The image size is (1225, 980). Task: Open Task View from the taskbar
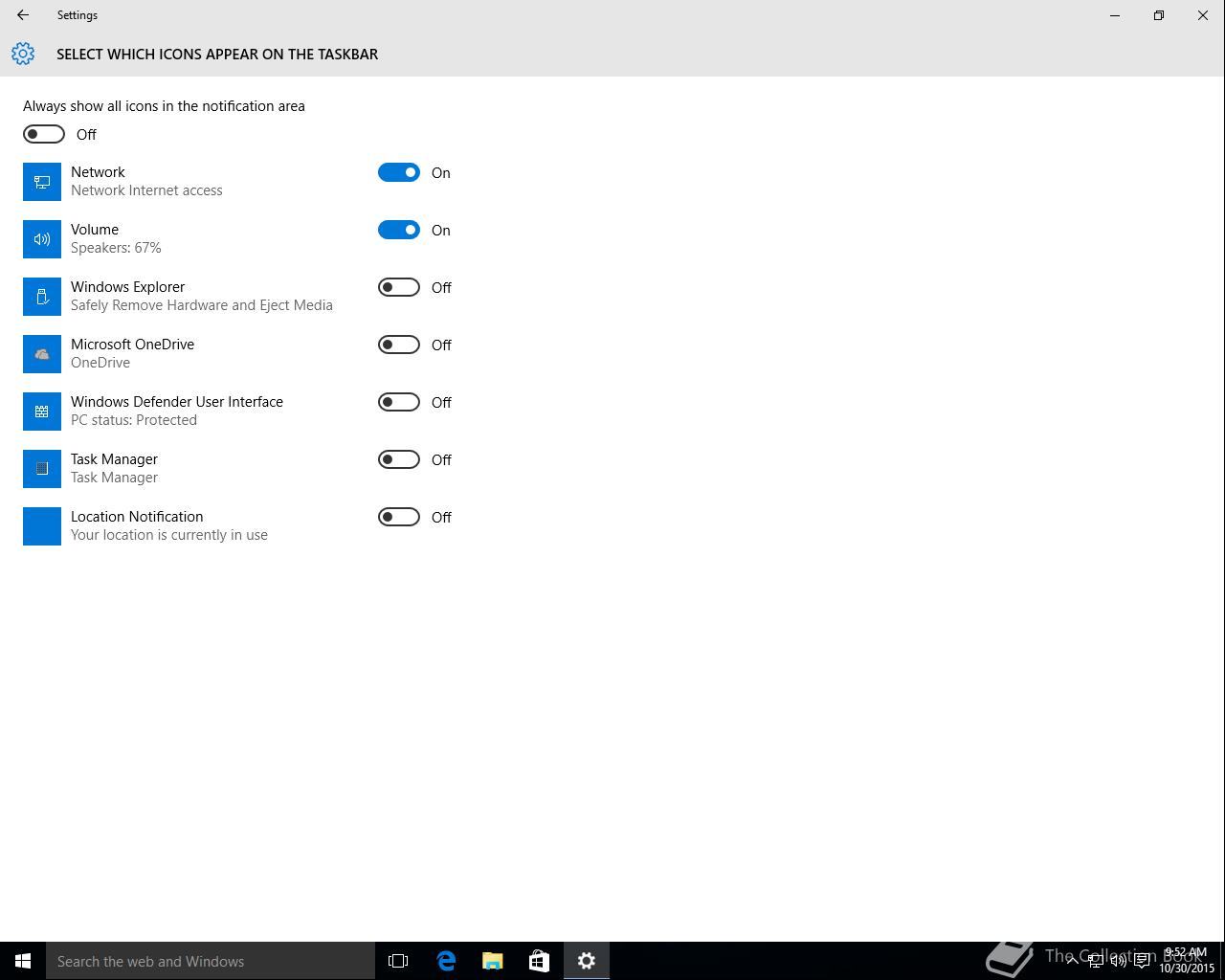point(398,961)
